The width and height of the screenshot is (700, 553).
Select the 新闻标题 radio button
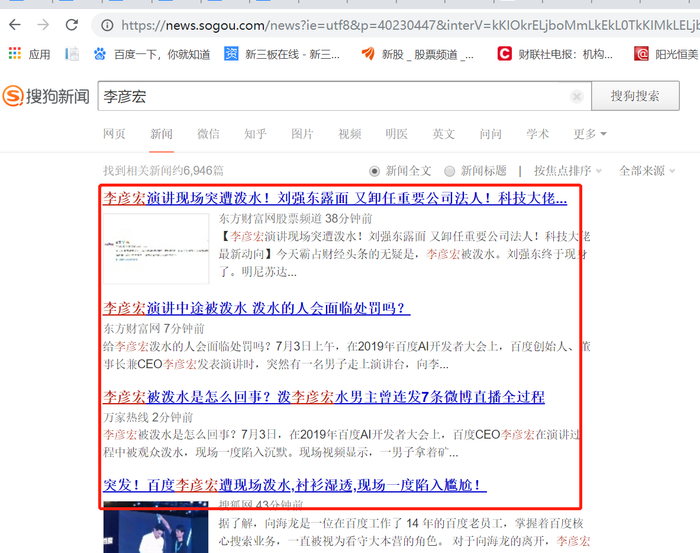pyautogui.click(x=450, y=171)
